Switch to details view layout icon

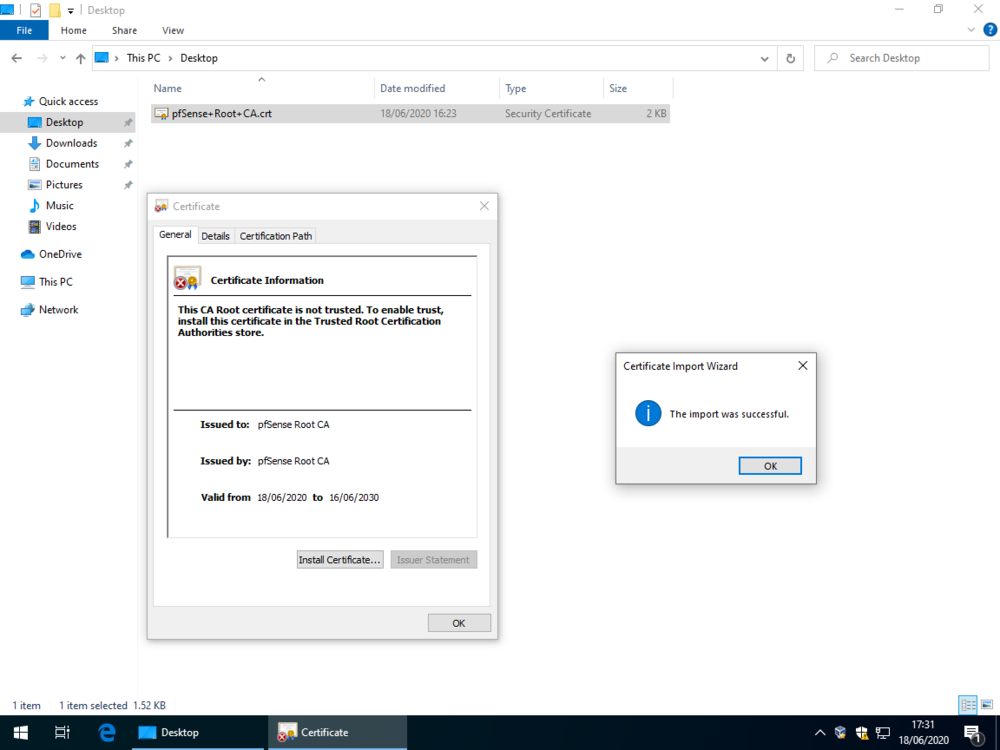coord(968,705)
